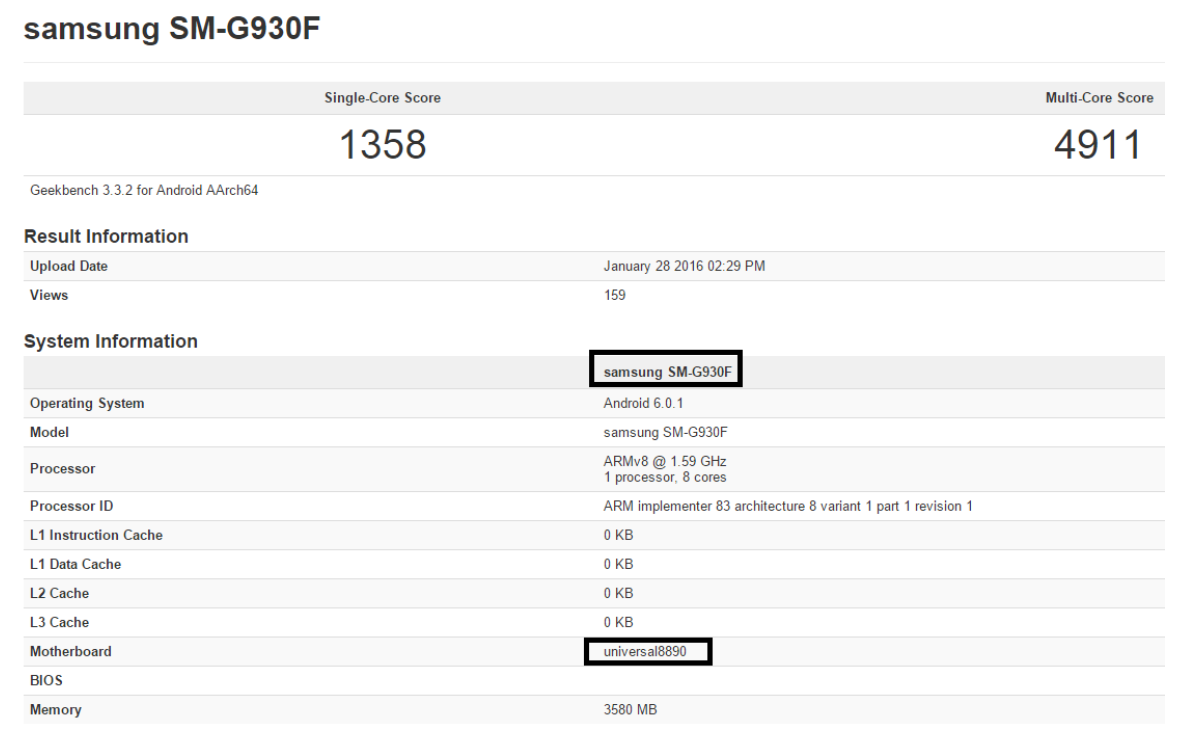1178x731 pixels.
Task: Select the ARMv8 @ 1.59 GHz processor value
Action: point(665,461)
